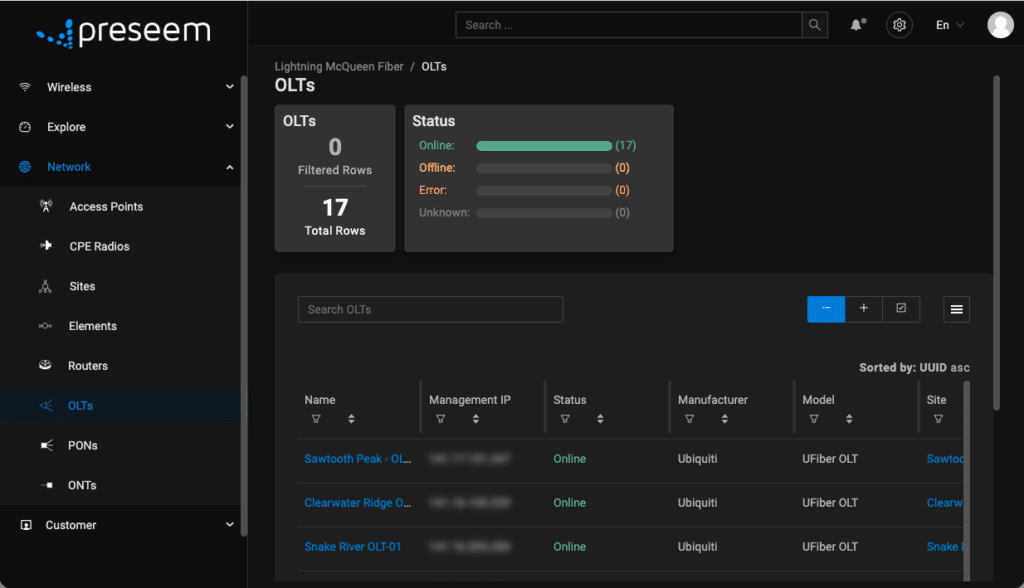Click Lightning McQueen Fiber breadcrumb
Screen dimensions: 1024x588
coord(339,67)
